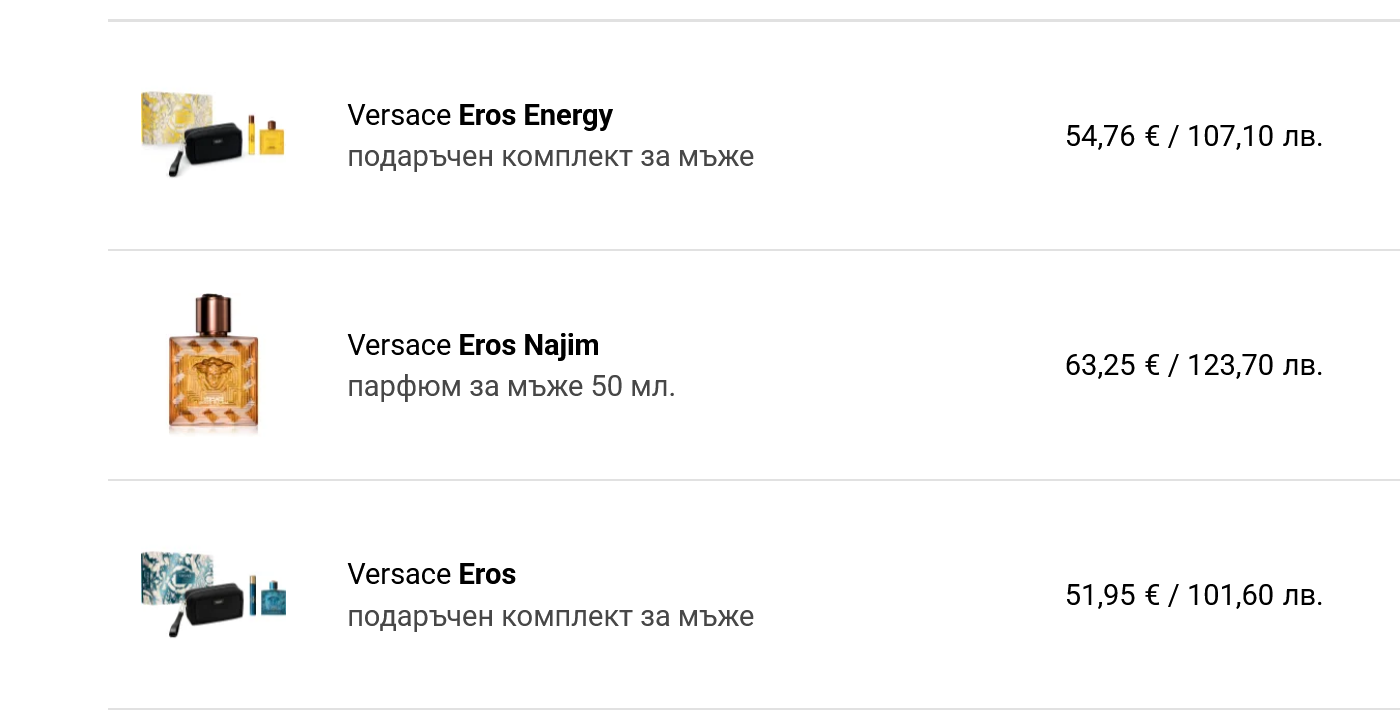Click the Versace brand text beside Eros Najim
The width and height of the screenshot is (1400, 728).
click(399, 345)
